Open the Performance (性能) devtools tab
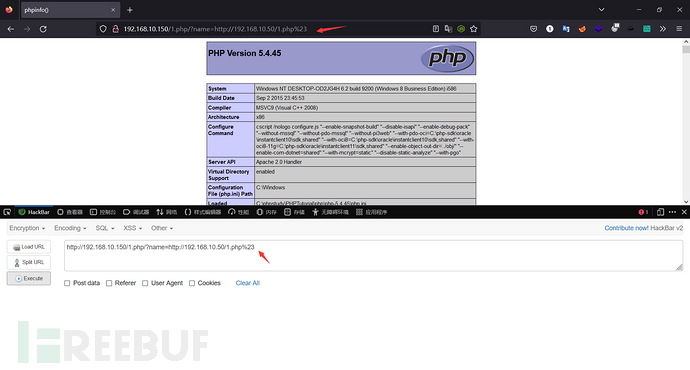The image size is (690, 370). [x=239, y=212]
